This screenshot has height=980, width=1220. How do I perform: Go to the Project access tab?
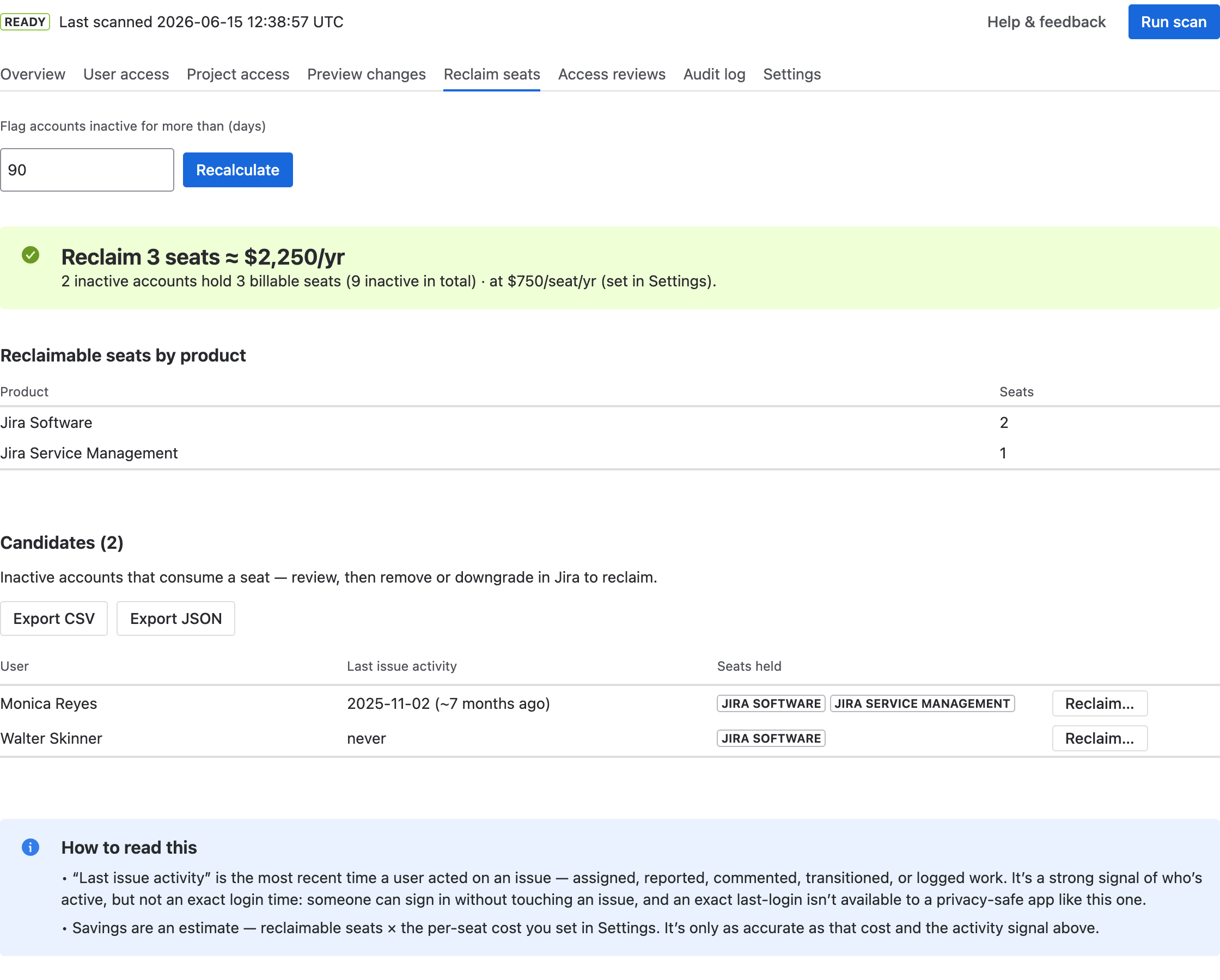[x=238, y=74]
